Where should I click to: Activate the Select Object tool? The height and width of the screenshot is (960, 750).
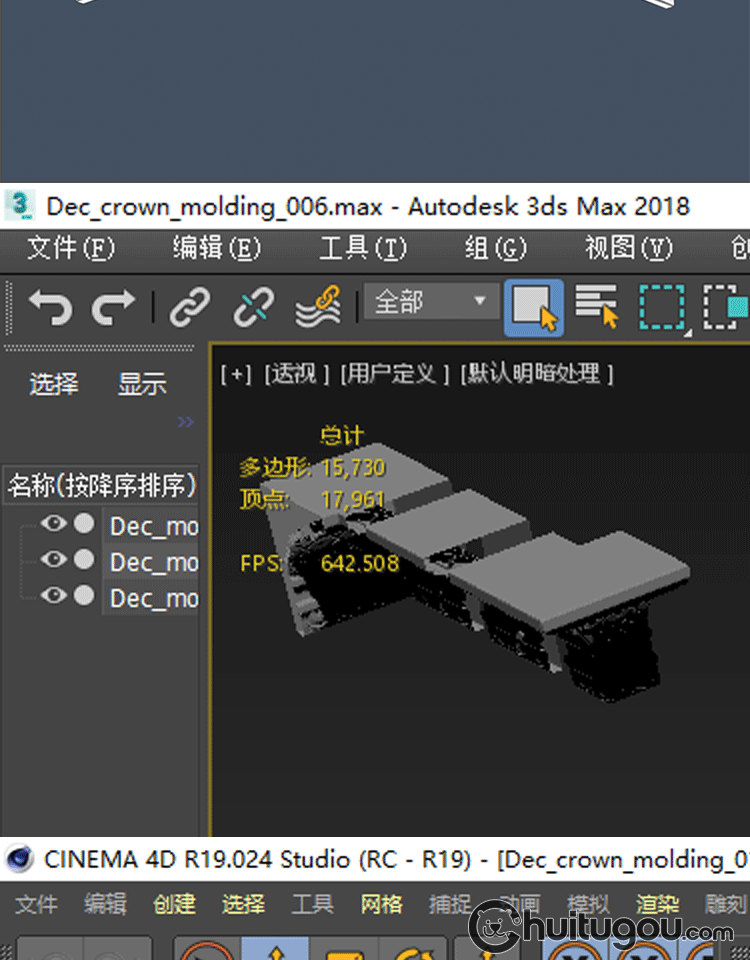(534, 308)
